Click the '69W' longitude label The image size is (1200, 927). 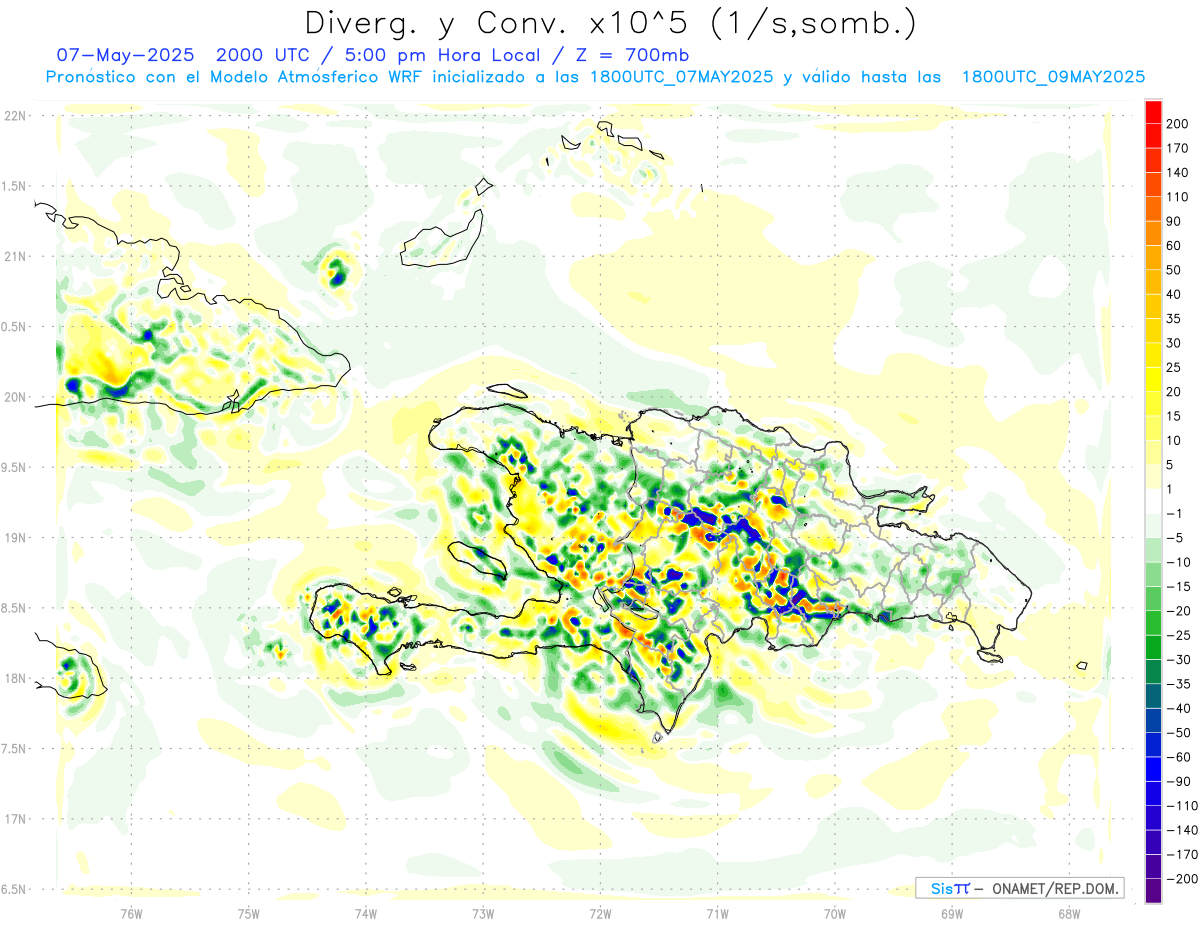tap(952, 913)
